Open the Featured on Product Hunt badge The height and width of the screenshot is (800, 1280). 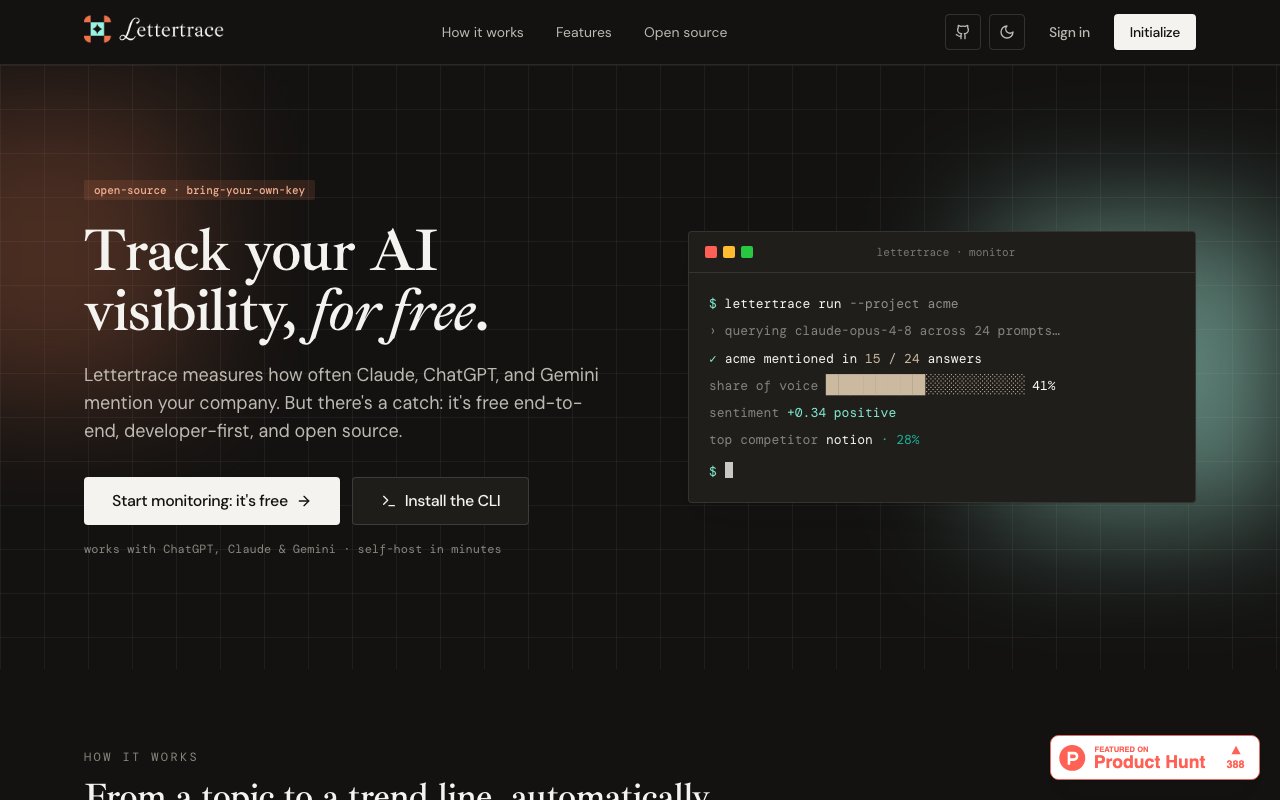point(1155,758)
